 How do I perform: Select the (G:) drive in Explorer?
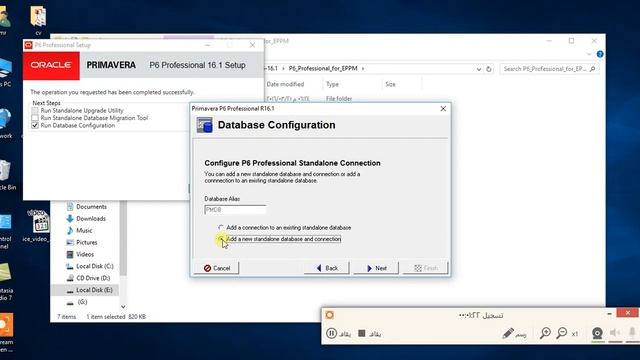pyautogui.click(x=82, y=302)
